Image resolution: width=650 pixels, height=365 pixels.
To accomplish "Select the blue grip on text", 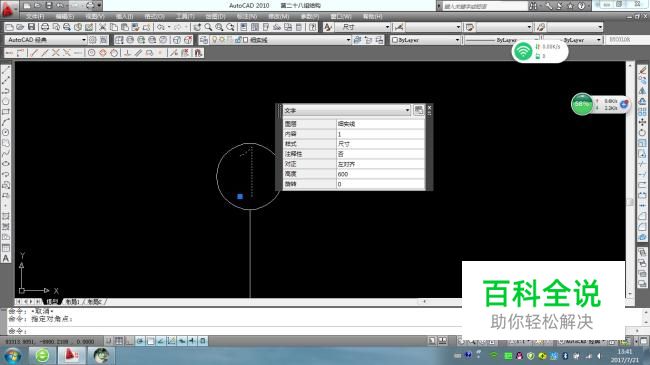I will pos(240,196).
